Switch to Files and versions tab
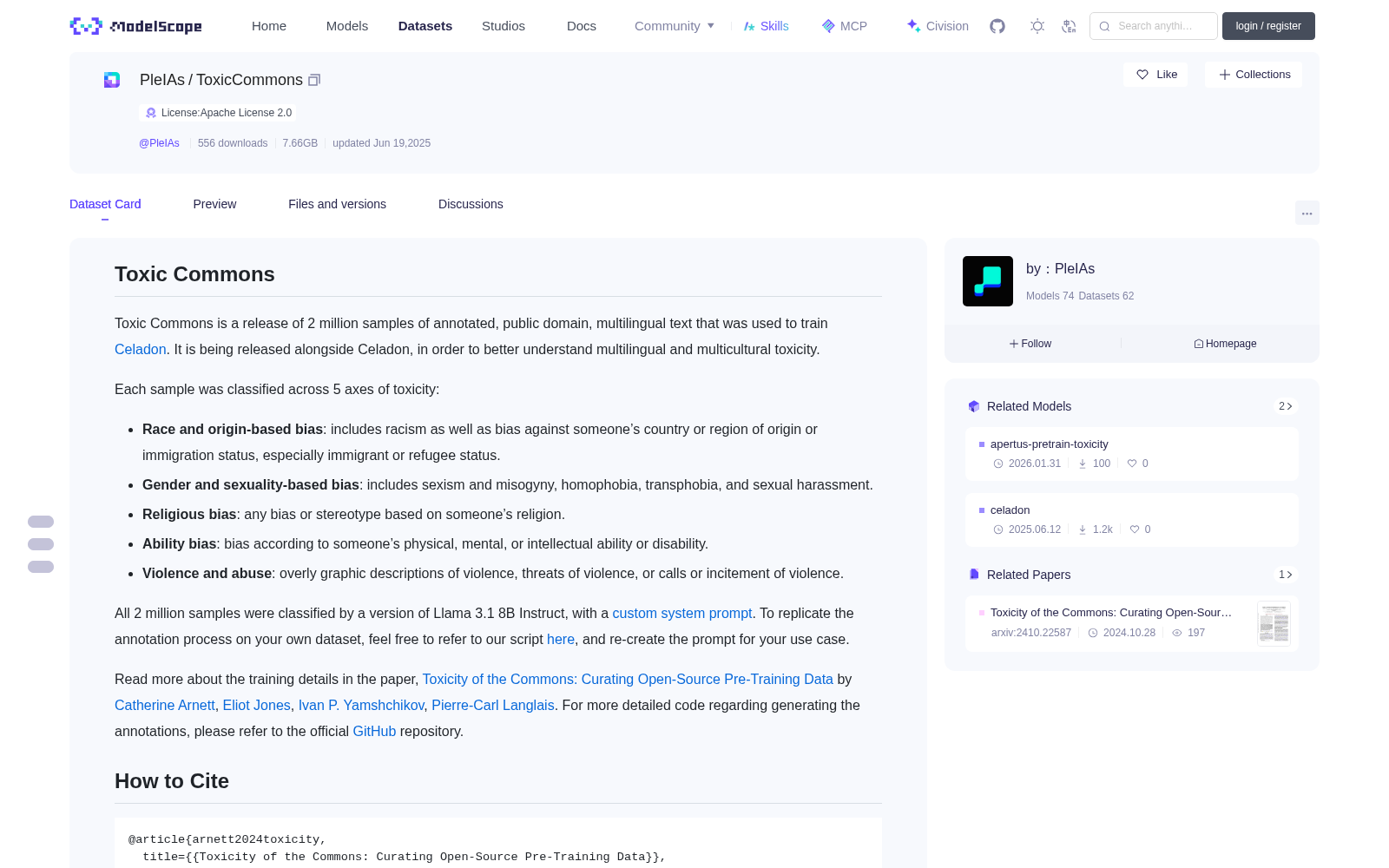The image size is (1389, 868). click(x=337, y=204)
